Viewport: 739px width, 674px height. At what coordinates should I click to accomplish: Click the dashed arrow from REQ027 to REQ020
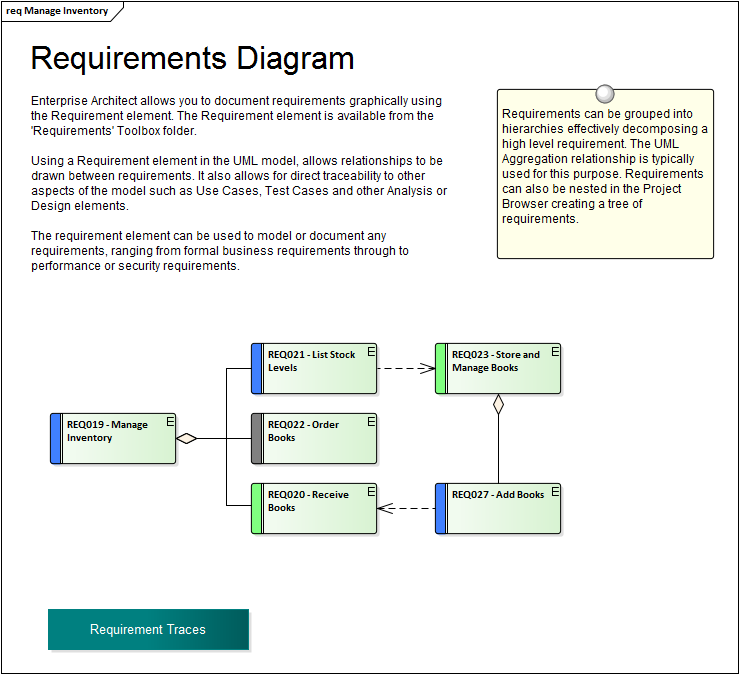pyautogui.click(x=408, y=508)
